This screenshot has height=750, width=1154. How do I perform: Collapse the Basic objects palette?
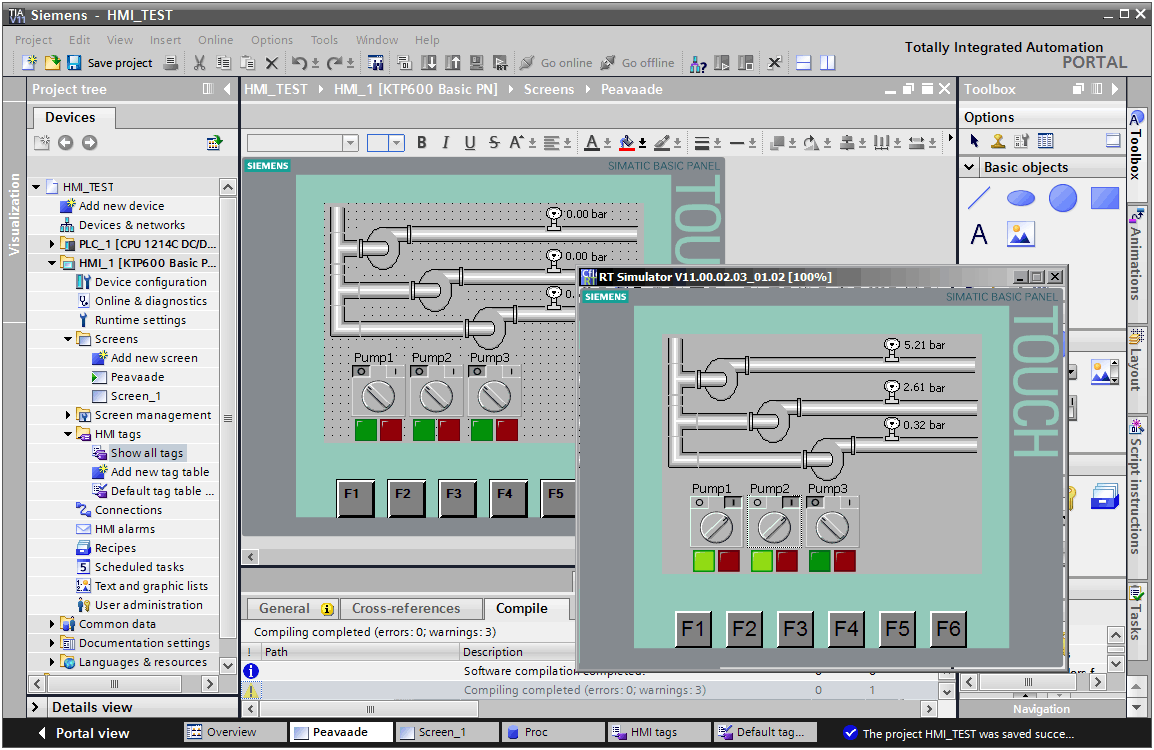(x=969, y=167)
